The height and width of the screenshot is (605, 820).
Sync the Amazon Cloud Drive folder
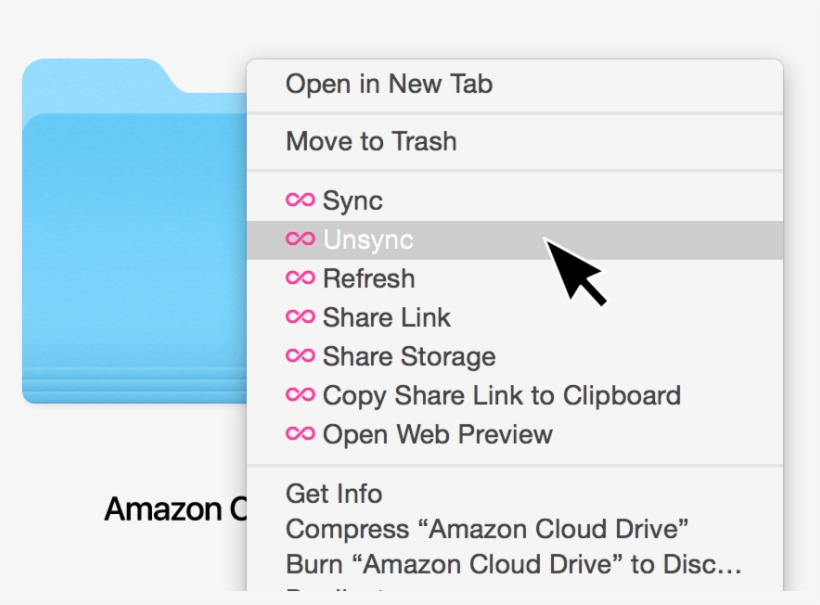[352, 200]
